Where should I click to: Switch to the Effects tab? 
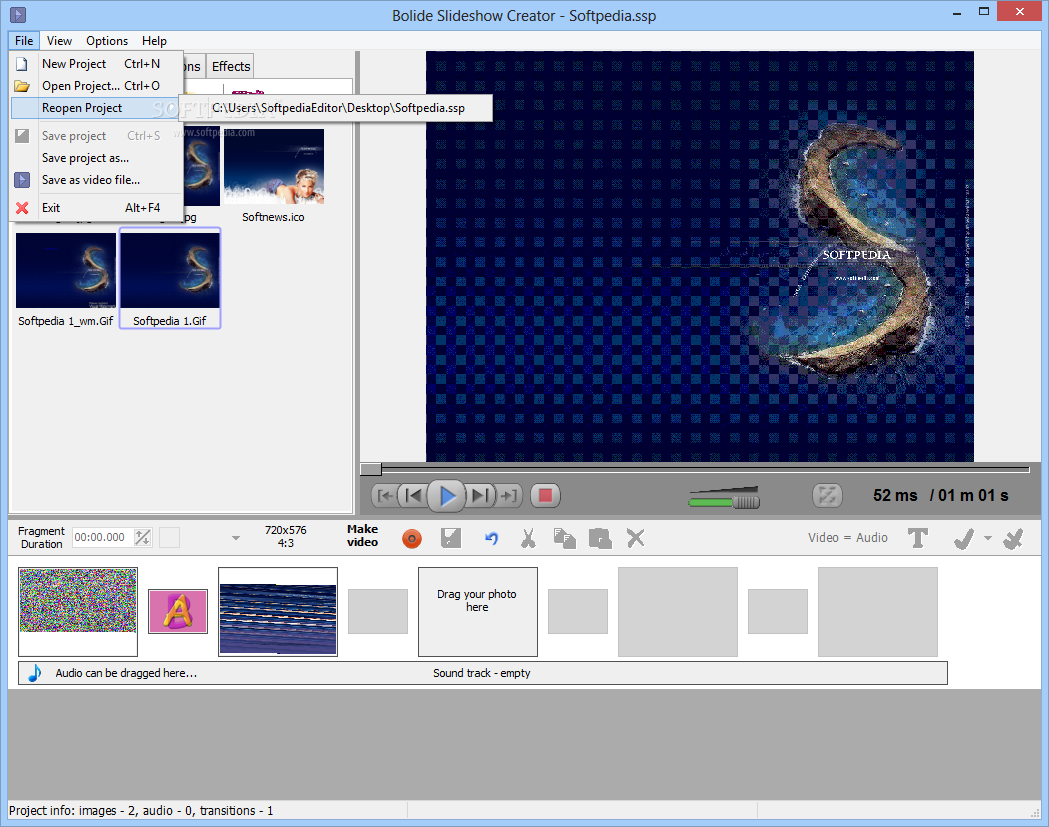231,66
